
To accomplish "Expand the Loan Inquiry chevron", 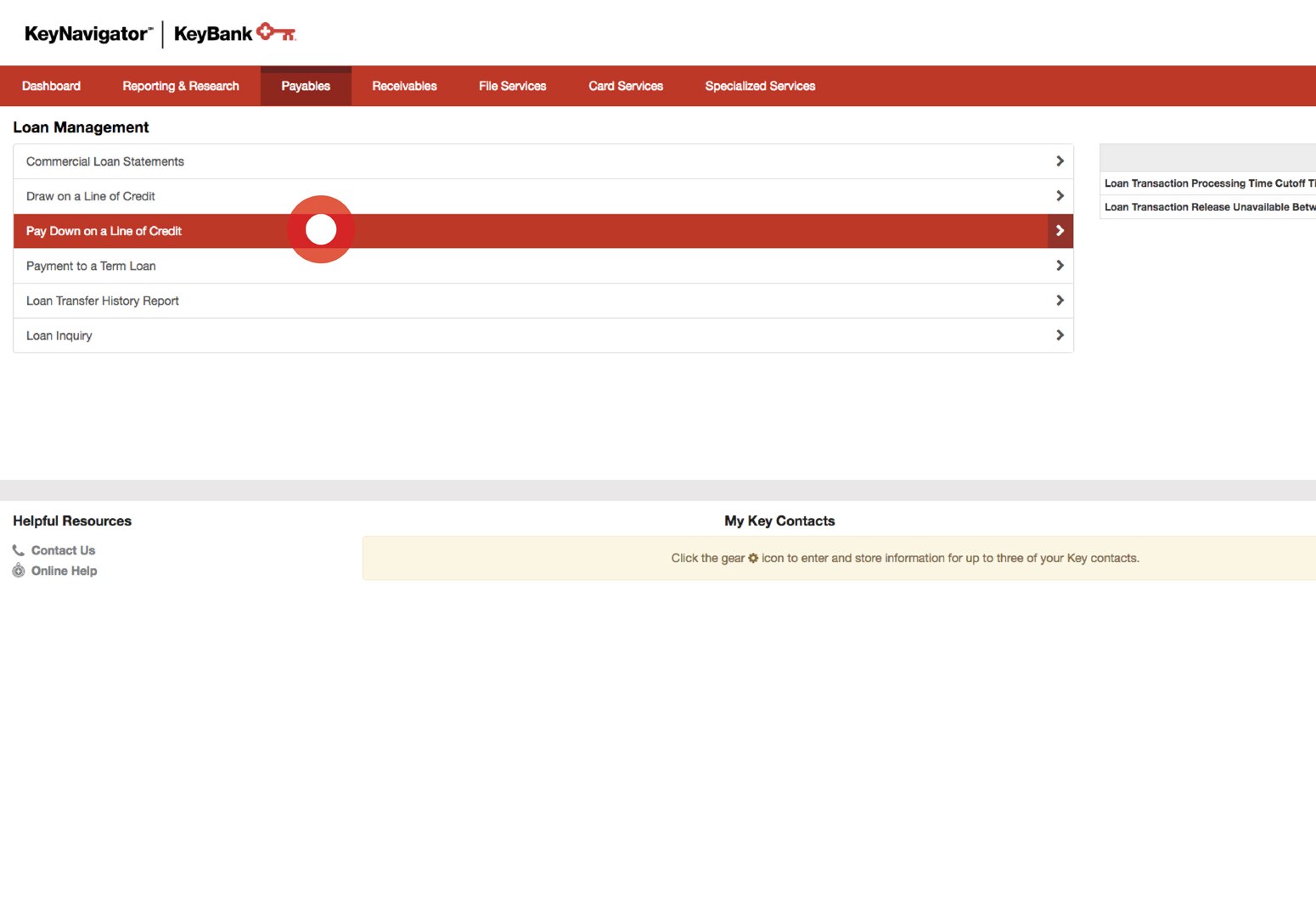I will 1060,335.
